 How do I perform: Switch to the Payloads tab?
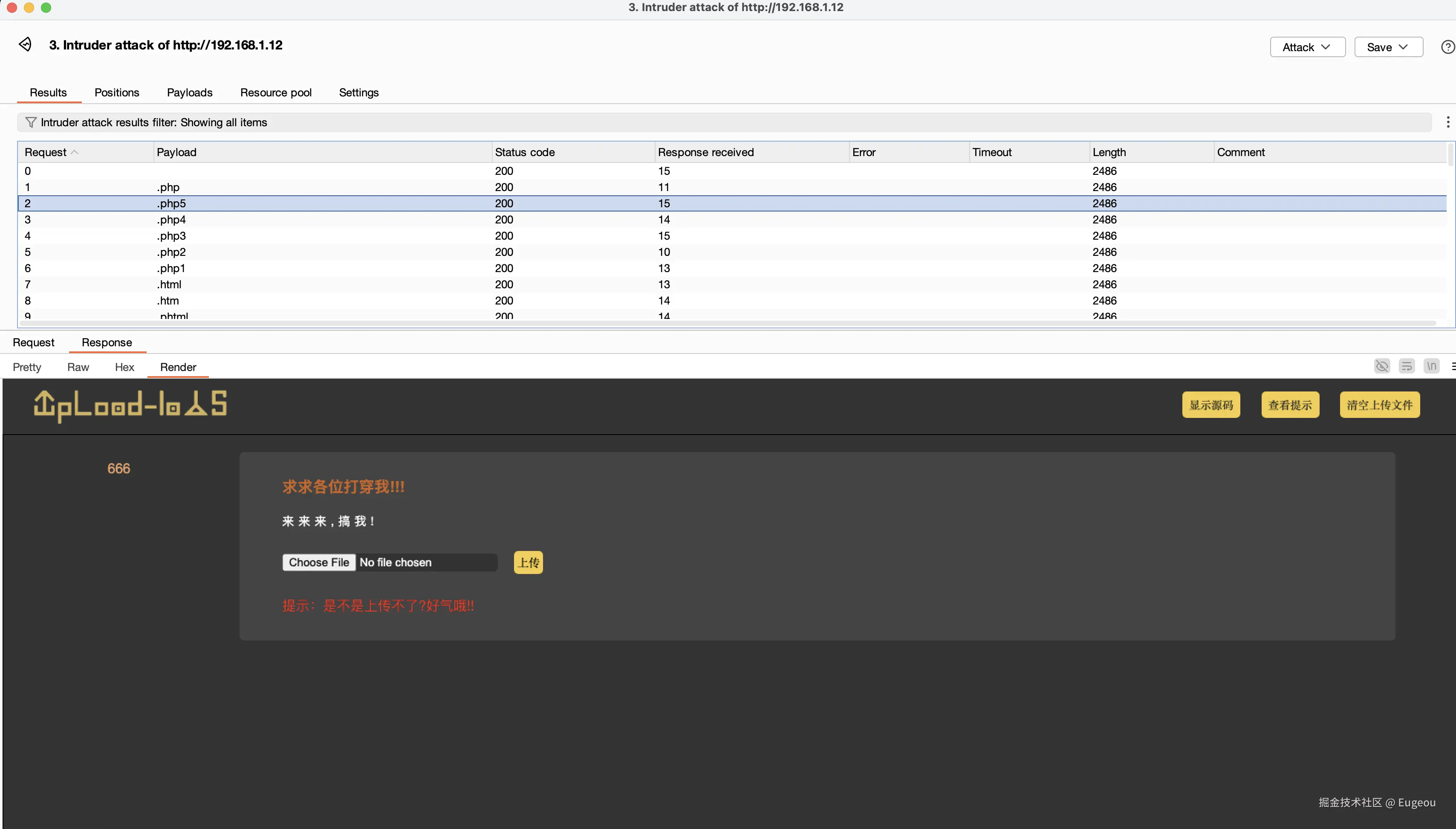[x=190, y=92]
